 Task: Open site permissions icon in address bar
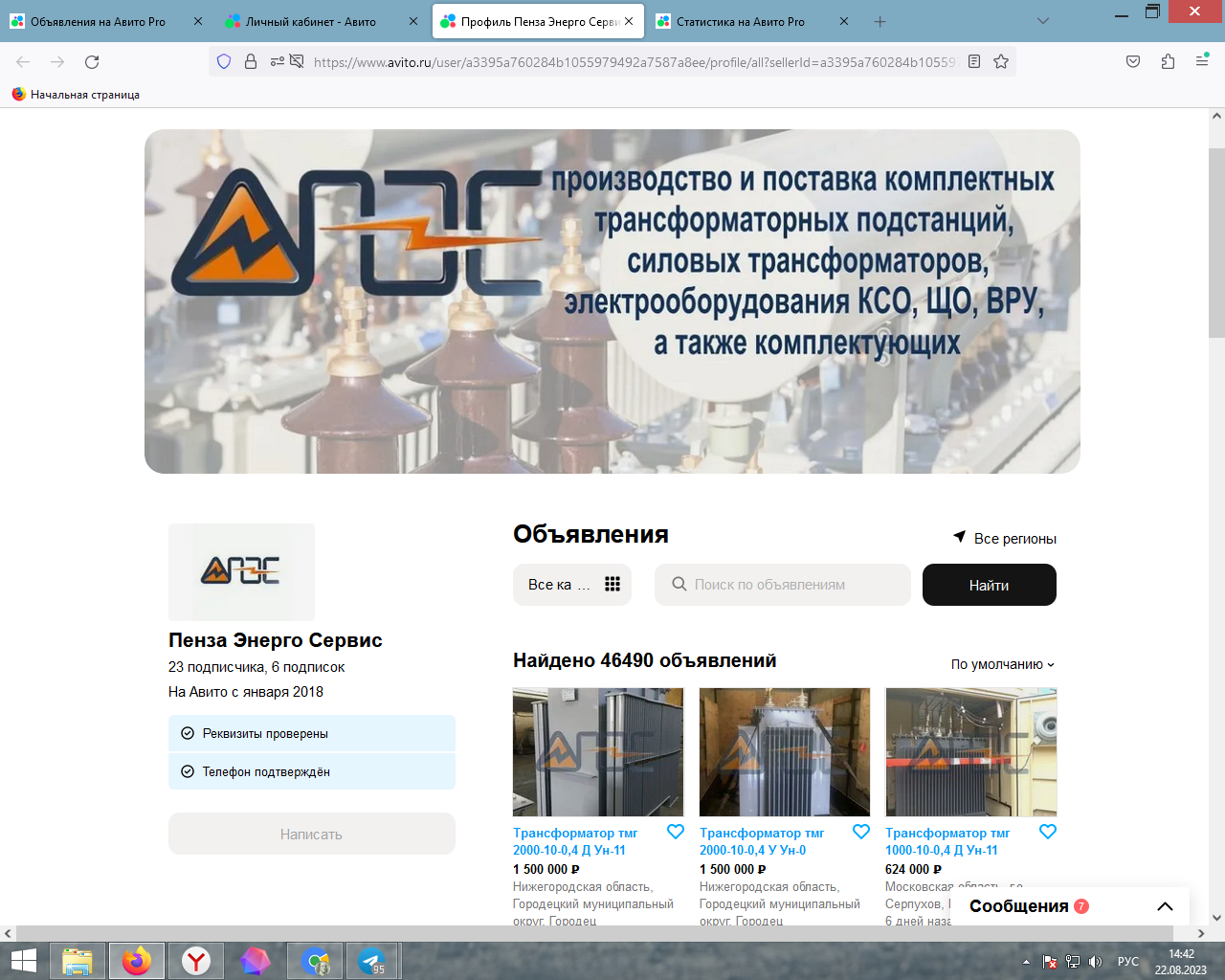tap(277, 61)
